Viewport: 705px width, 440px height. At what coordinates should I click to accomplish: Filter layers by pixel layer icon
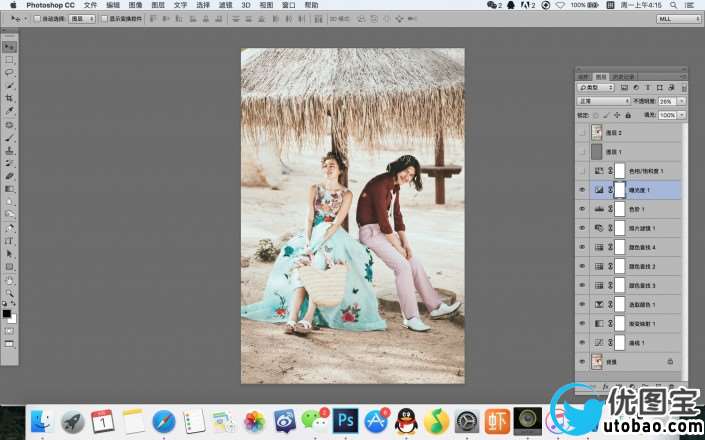[x=624, y=88]
